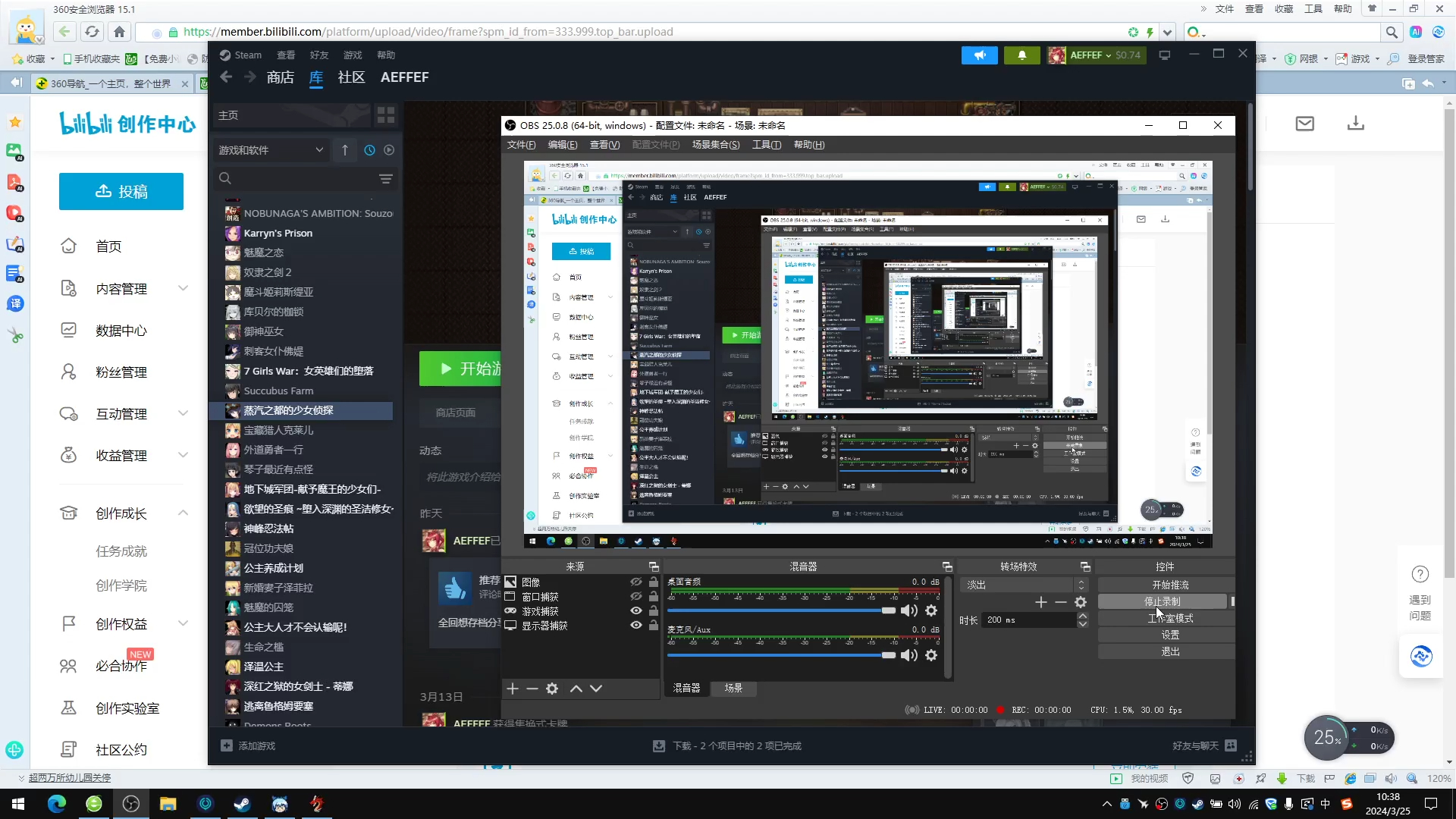Image resolution: width=1456 pixels, height=819 pixels.
Task: Open Mic/Aux settings gear
Action: (931, 655)
